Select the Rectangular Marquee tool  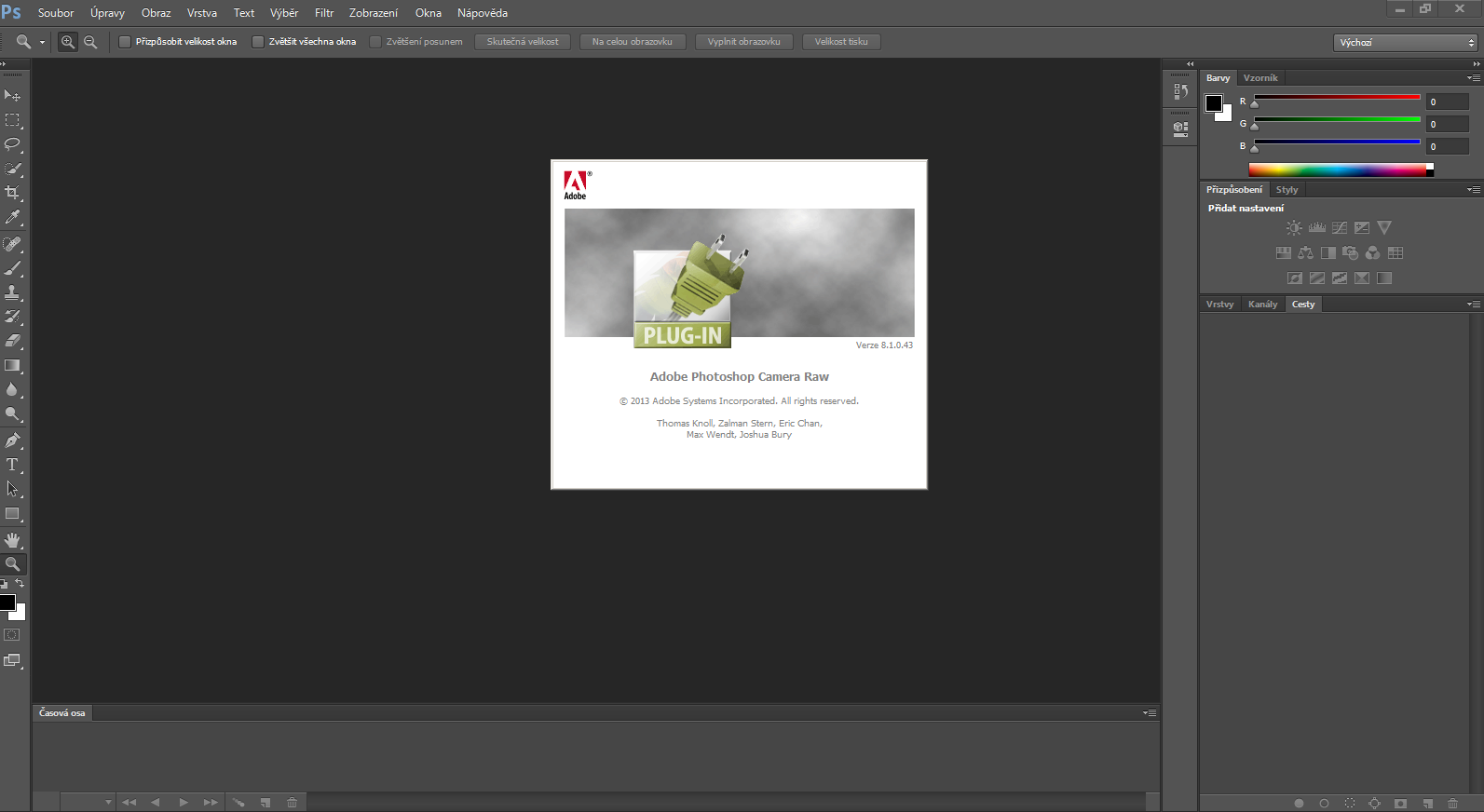point(12,120)
